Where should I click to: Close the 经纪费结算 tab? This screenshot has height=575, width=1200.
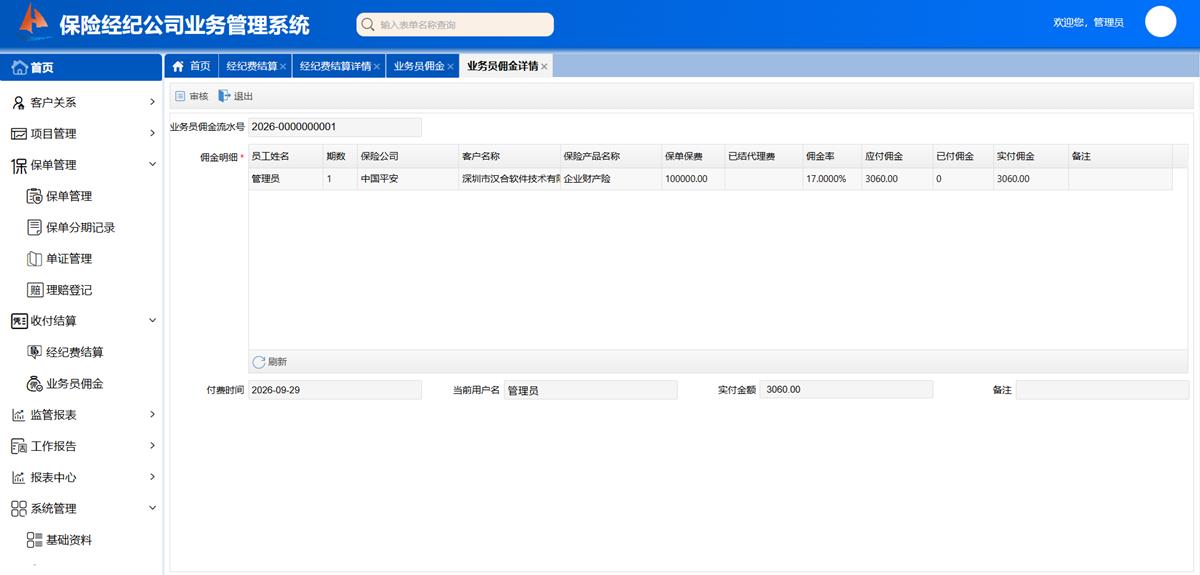click(x=283, y=67)
